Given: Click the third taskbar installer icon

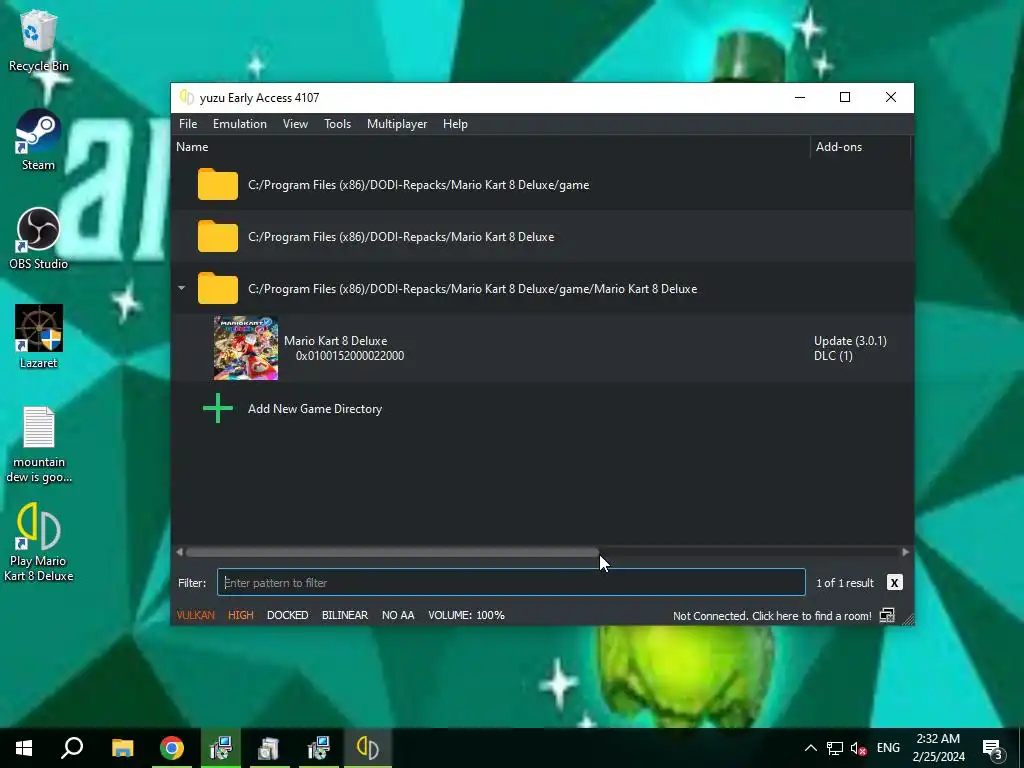Looking at the screenshot, I should (318, 748).
